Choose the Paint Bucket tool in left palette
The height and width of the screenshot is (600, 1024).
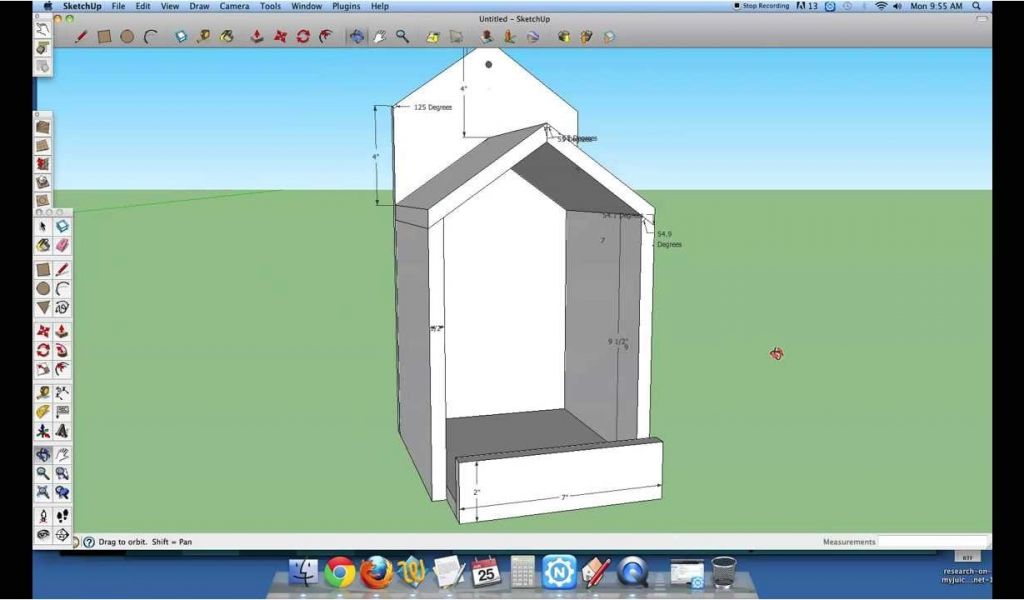[43, 246]
